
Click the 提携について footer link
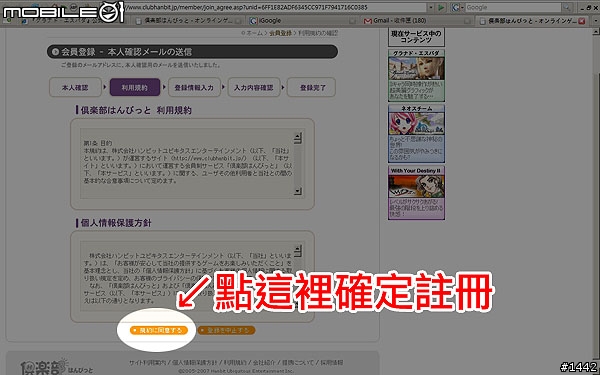coord(297,362)
